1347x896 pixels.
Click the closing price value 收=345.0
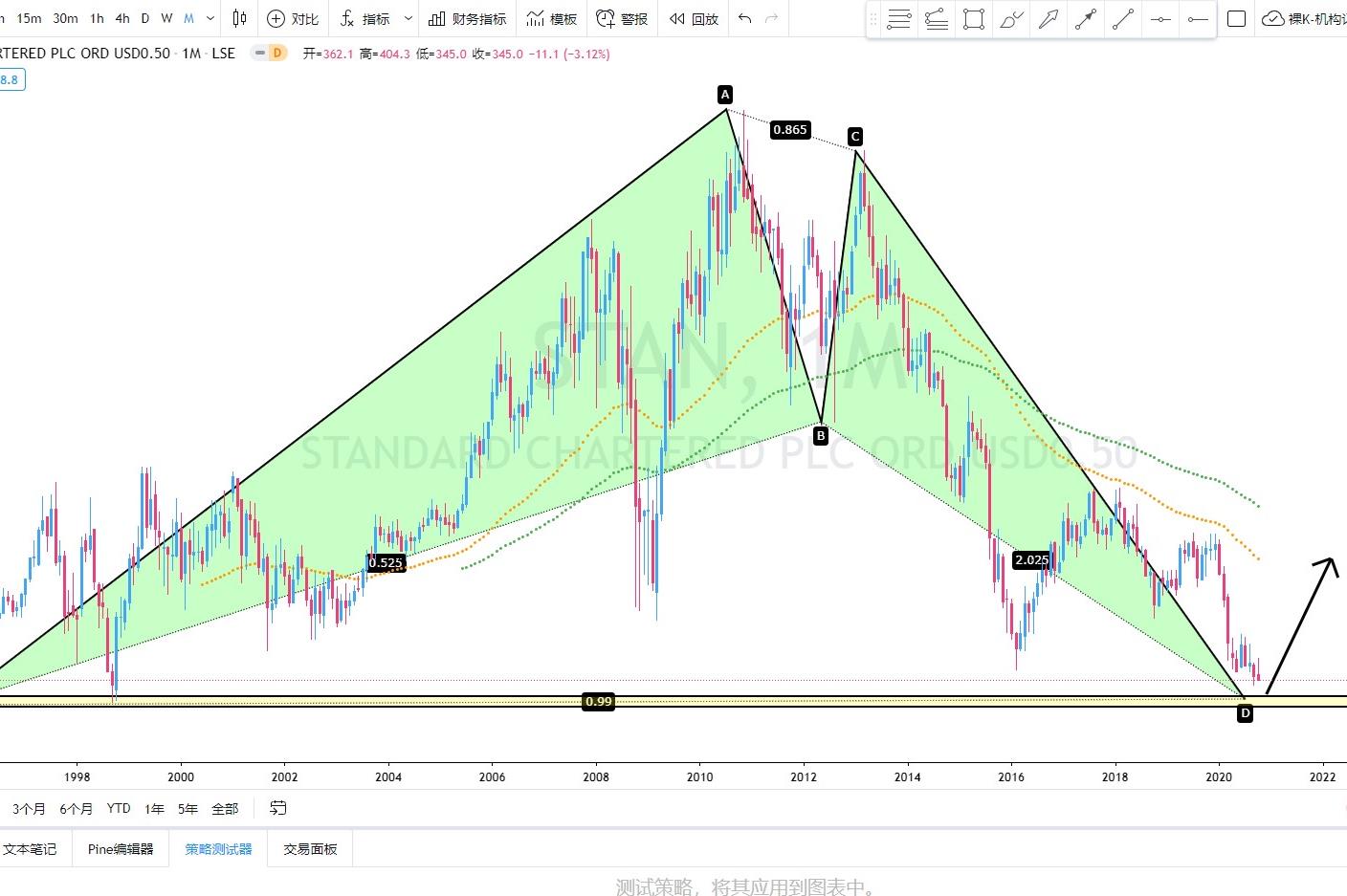pyautogui.click(x=497, y=54)
